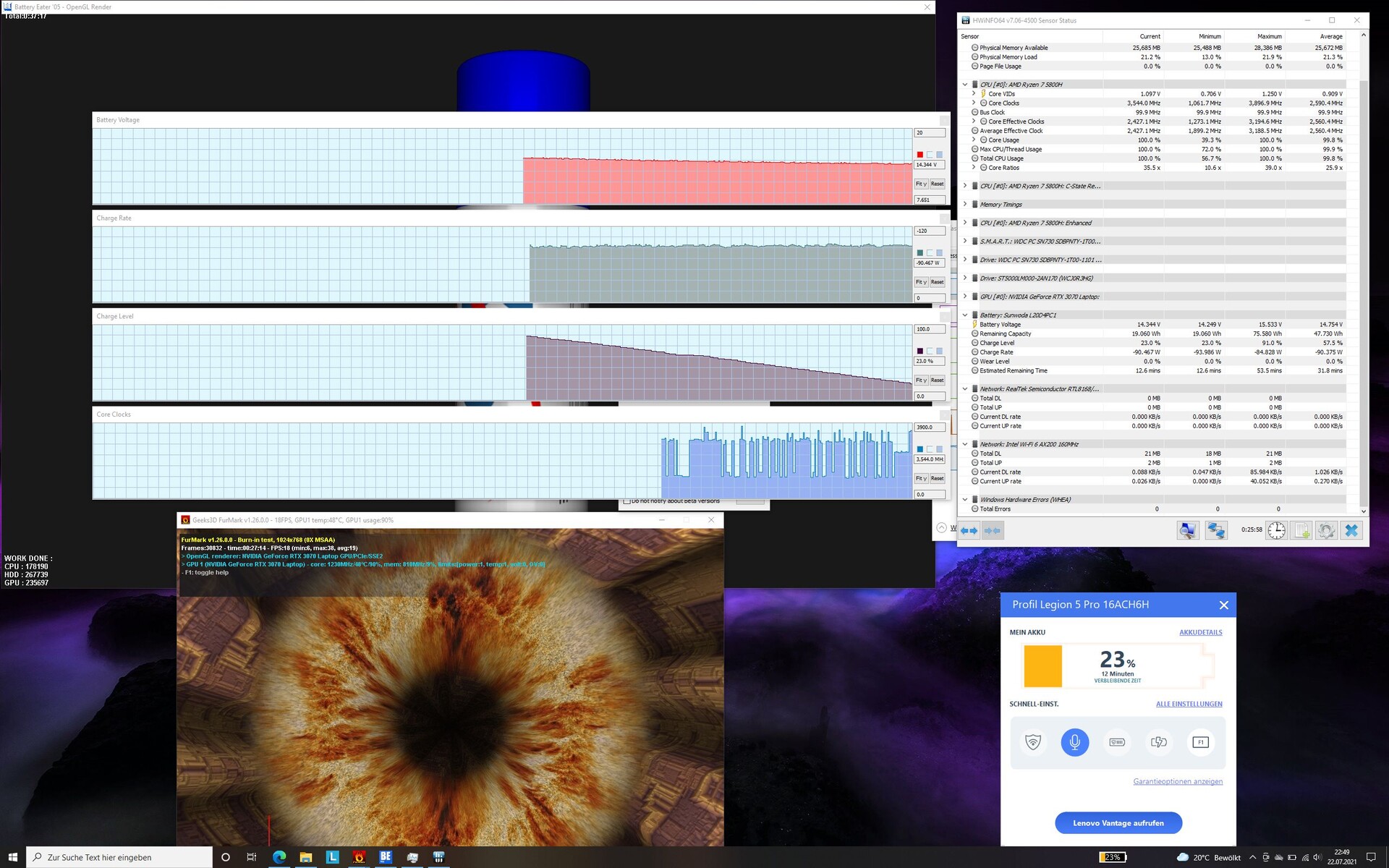This screenshot has height=868, width=1389.
Task: Toggle the microphone quick setting
Action: pyautogui.click(x=1074, y=742)
